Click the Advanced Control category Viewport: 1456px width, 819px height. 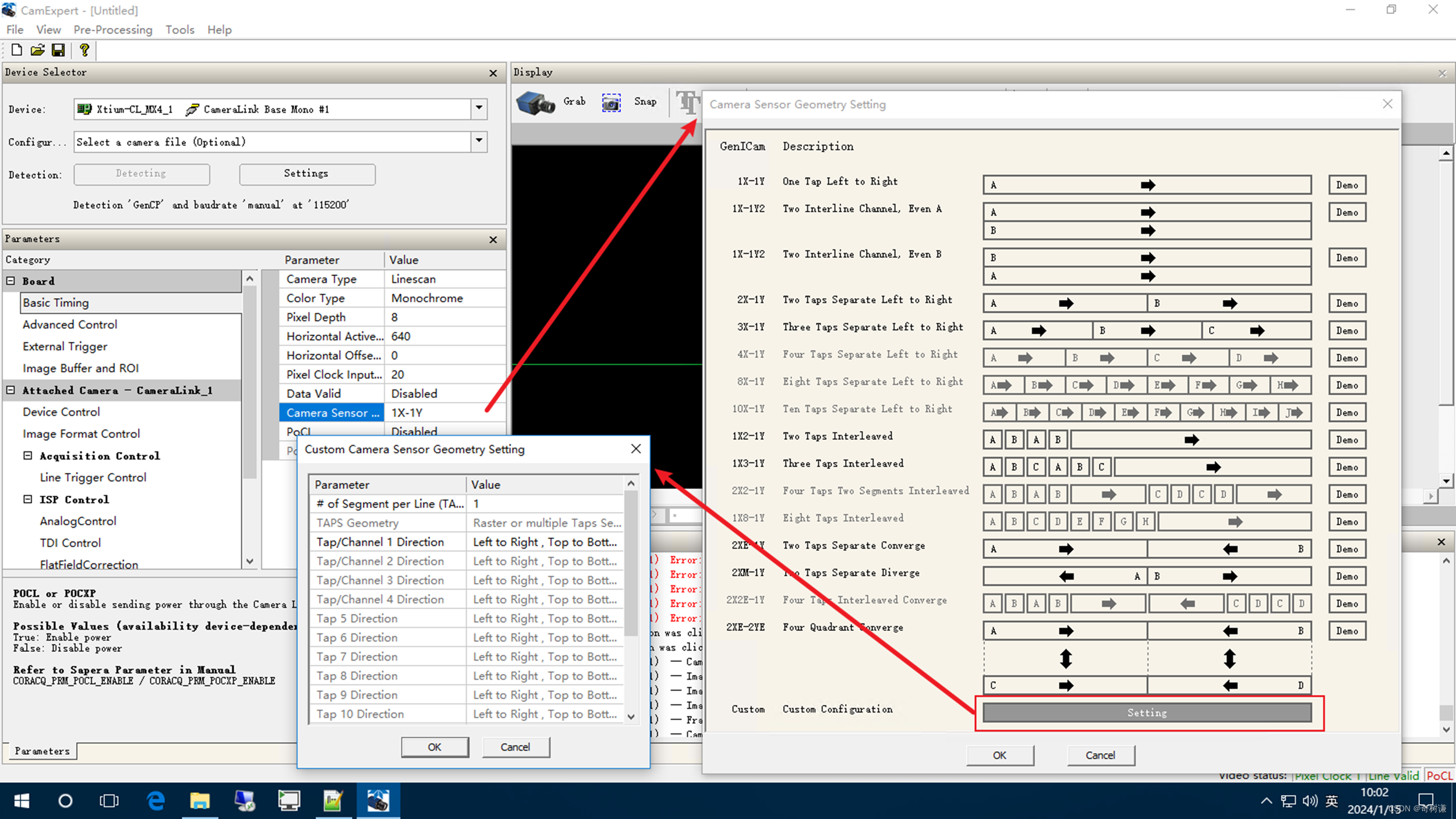click(70, 324)
